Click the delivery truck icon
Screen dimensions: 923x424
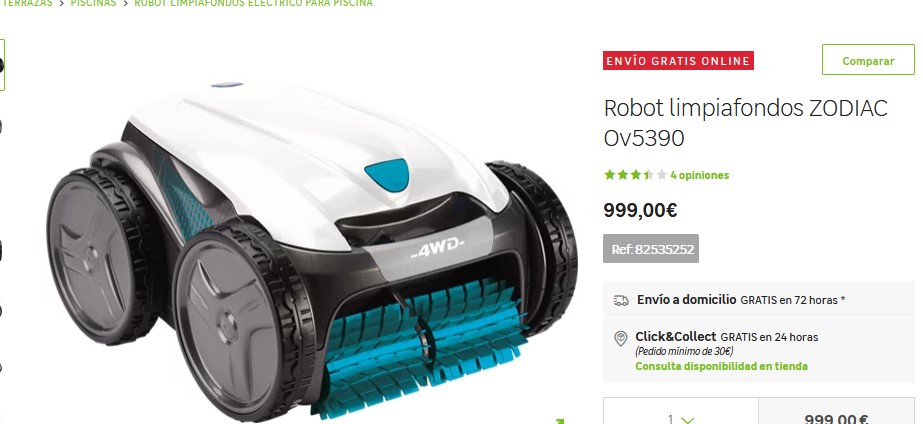(620, 300)
